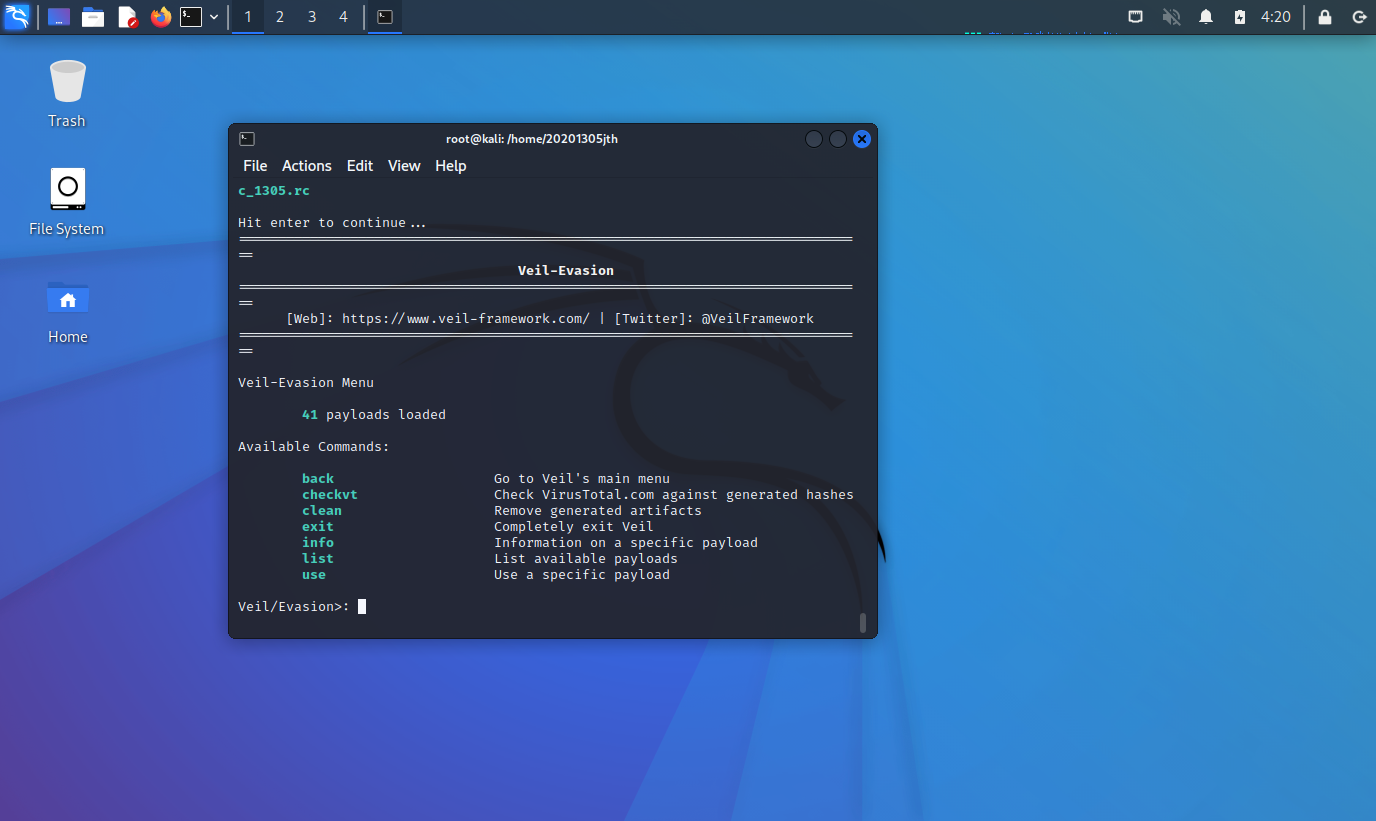Select the Home folder desktop icon
Viewport: 1376px width, 821px height.
[67, 311]
